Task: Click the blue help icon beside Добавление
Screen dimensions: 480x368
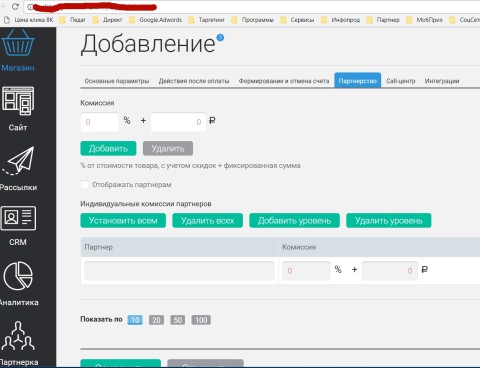Action: pyautogui.click(x=220, y=37)
